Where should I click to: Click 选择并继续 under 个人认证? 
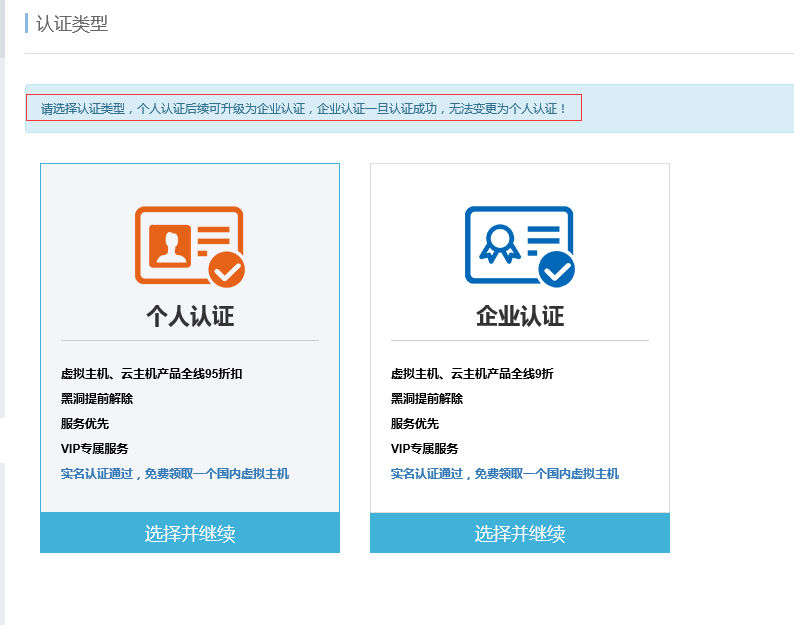pyautogui.click(x=190, y=532)
